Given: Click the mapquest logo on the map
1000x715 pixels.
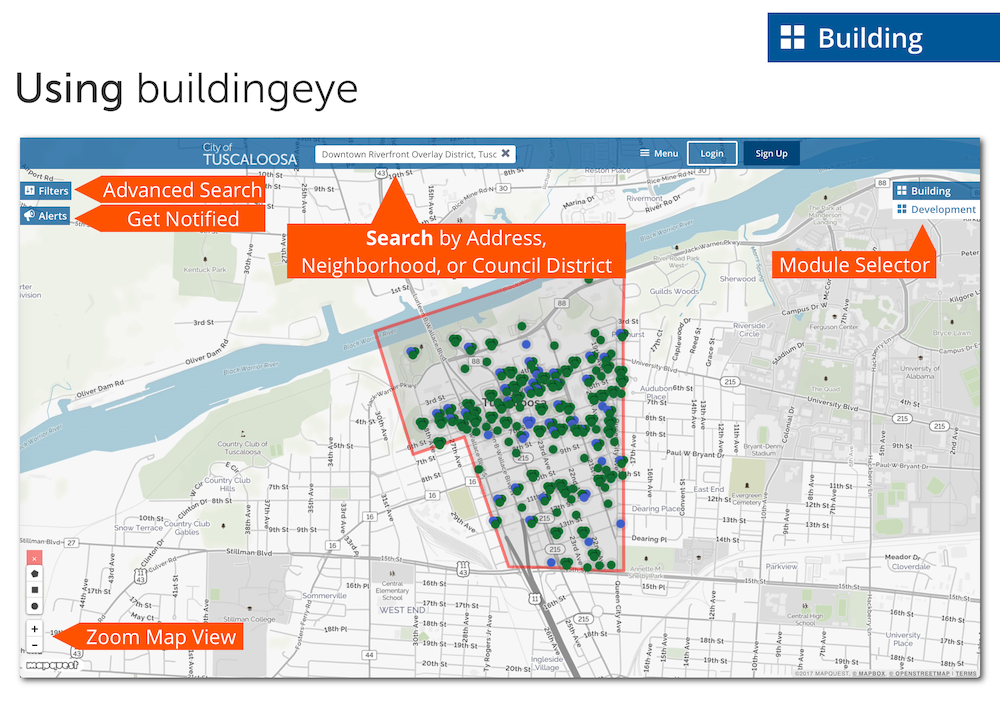Looking at the screenshot, I should tap(52, 665).
